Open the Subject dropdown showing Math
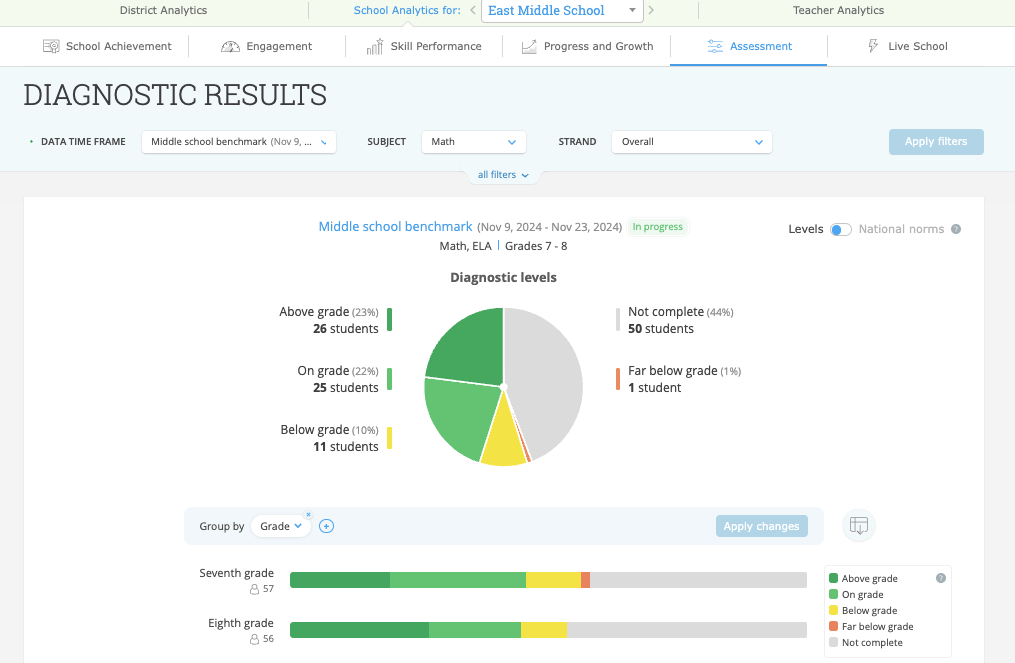The image size is (1015, 663). coord(473,141)
